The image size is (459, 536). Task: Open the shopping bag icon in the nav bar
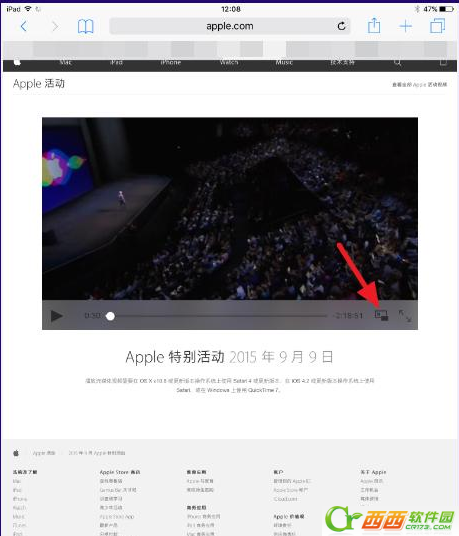coord(443,62)
